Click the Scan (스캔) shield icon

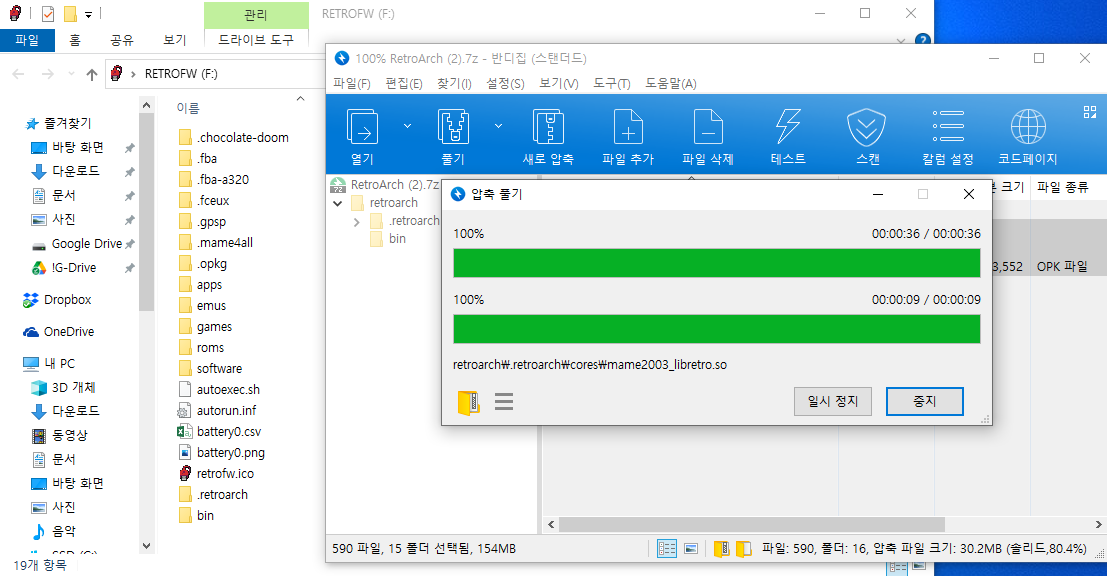tap(867, 128)
